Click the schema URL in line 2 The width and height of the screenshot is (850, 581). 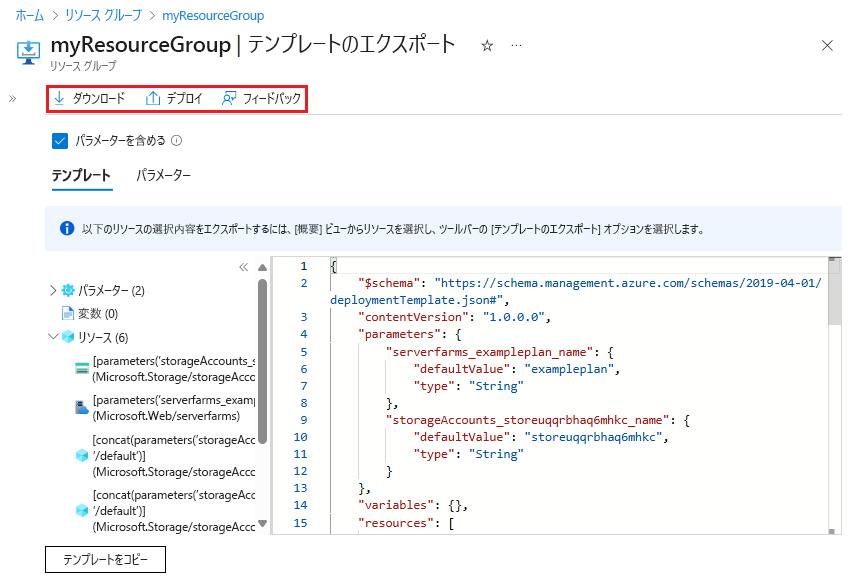pos(576,291)
